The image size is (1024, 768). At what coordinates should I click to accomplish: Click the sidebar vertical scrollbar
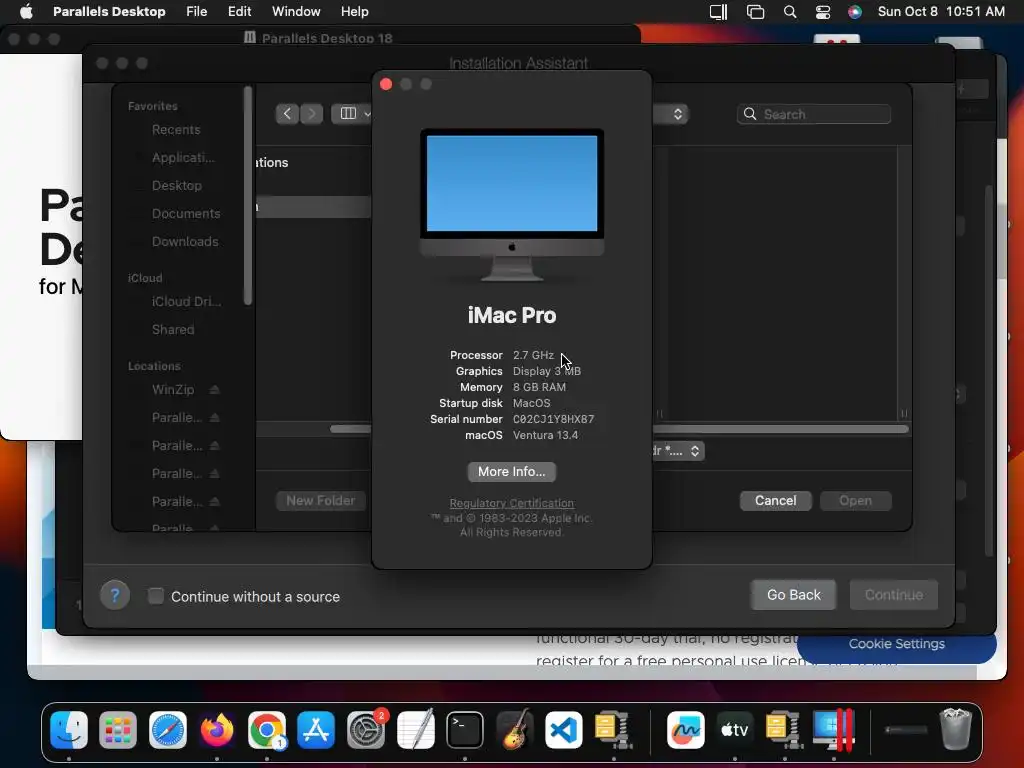[248, 196]
